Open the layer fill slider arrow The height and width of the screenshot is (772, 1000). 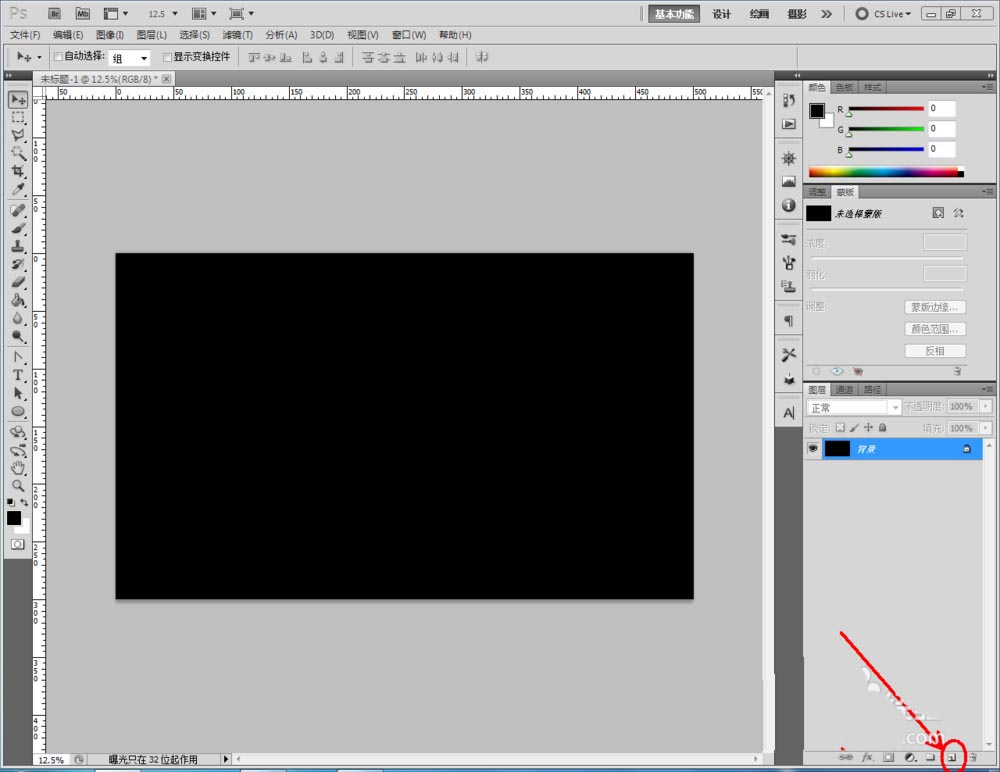click(x=986, y=428)
